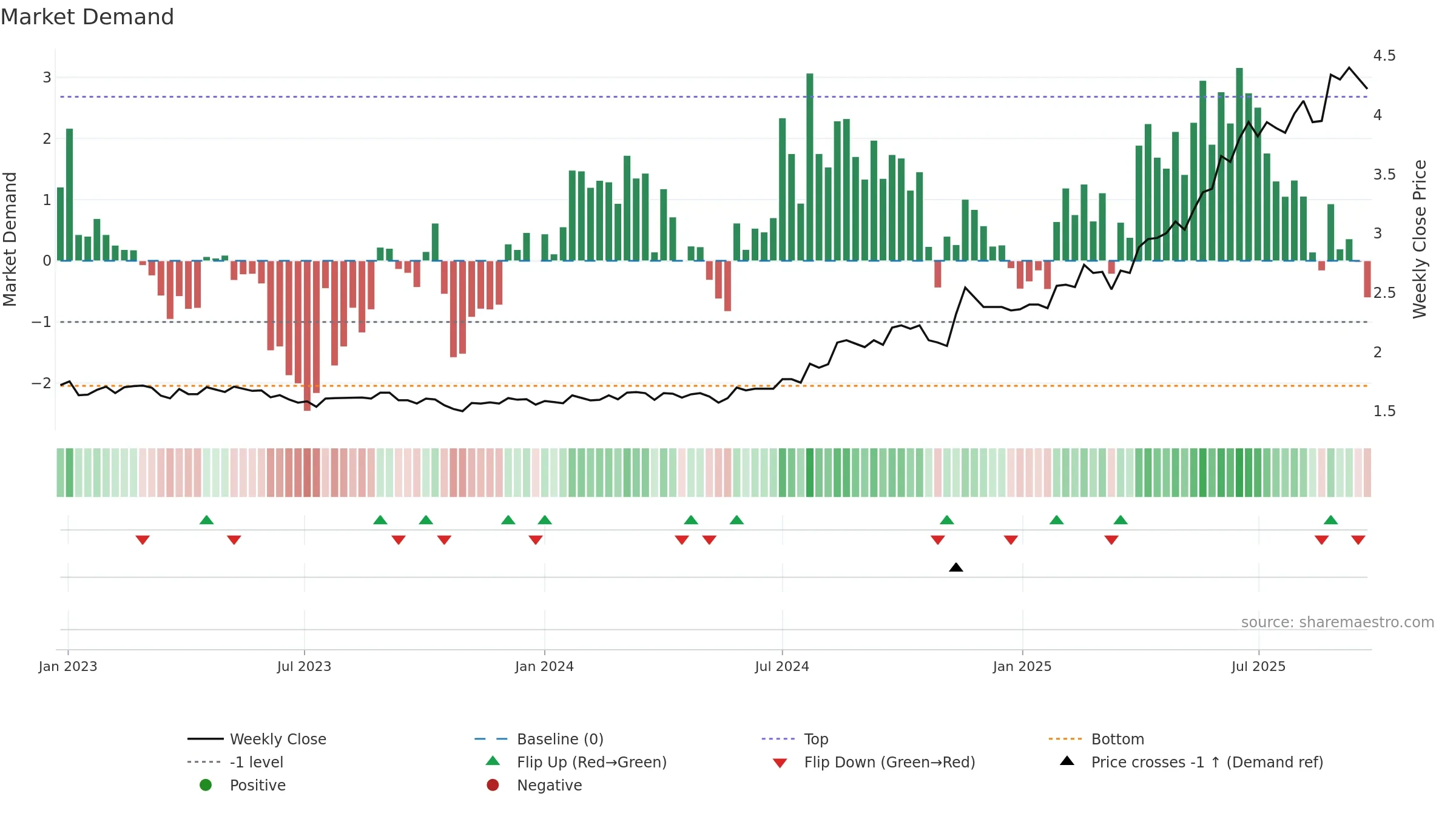The height and width of the screenshot is (819, 1456).
Task: Click the 1.5 price axis tick label
Action: (x=1384, y=411)
